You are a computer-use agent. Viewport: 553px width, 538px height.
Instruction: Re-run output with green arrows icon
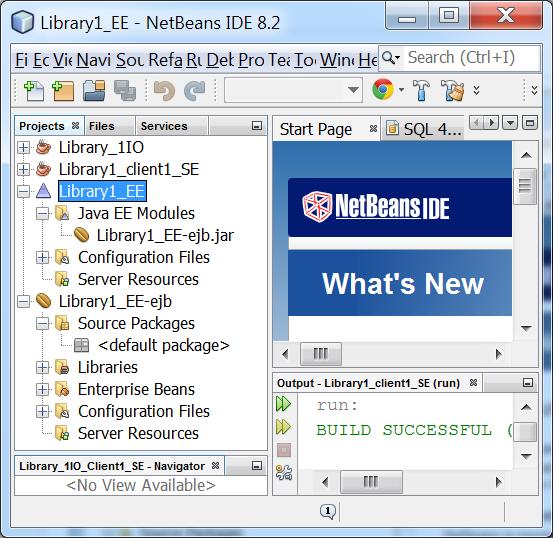(284, 404)
